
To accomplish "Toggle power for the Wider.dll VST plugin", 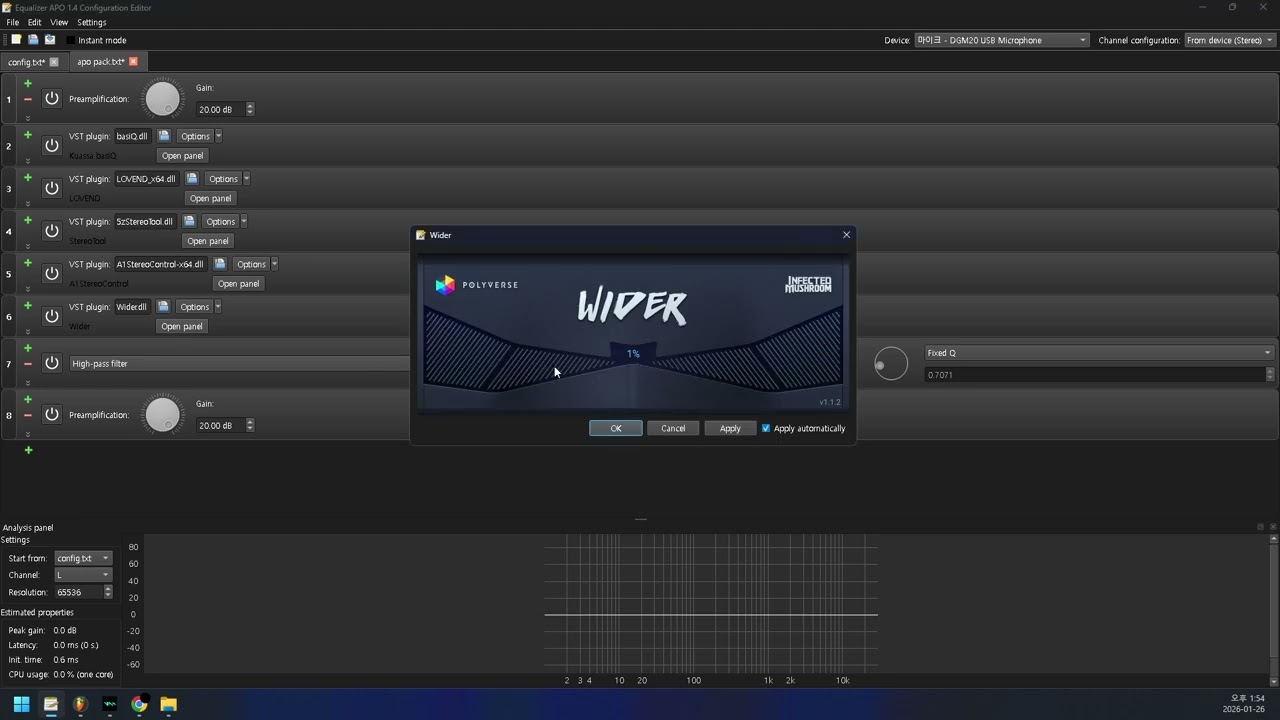I will pos(52,316).
